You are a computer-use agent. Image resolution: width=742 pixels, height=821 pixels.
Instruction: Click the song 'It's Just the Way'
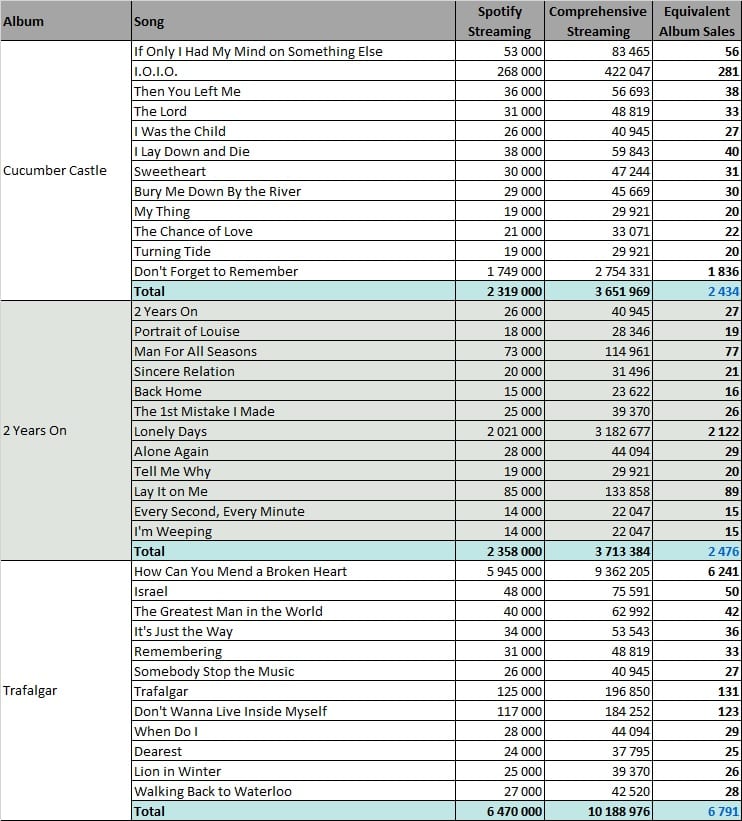(293, 631)
